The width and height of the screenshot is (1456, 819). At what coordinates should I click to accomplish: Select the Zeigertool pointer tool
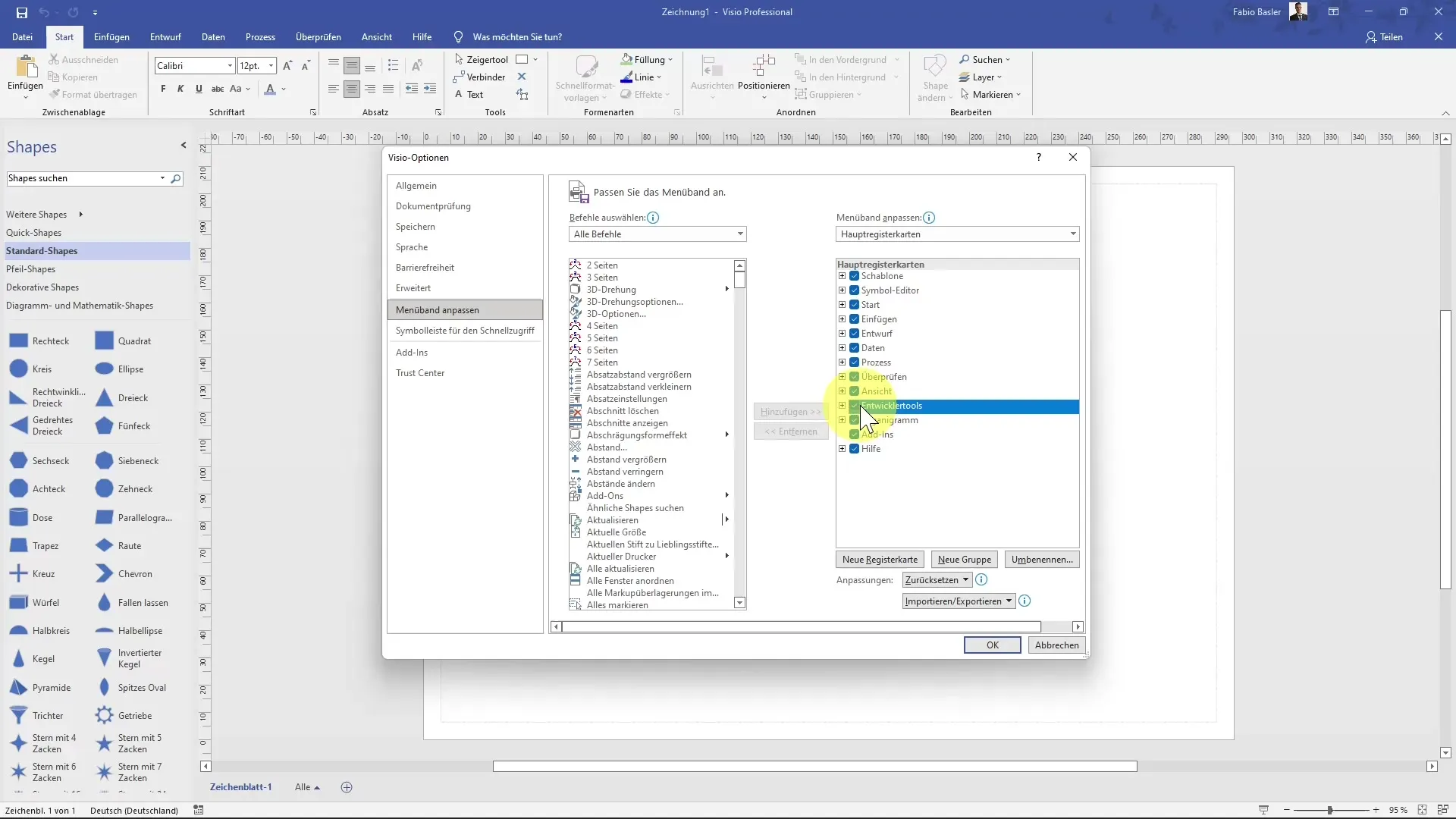481,59
